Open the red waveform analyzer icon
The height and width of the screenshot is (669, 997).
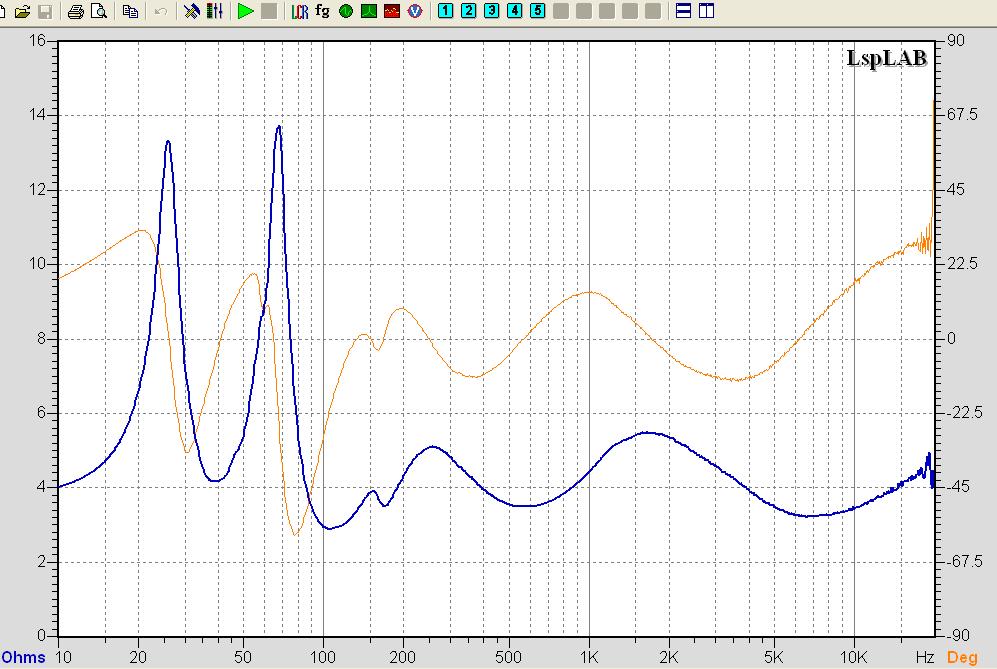pyautogui.click(x=392, y=11)
